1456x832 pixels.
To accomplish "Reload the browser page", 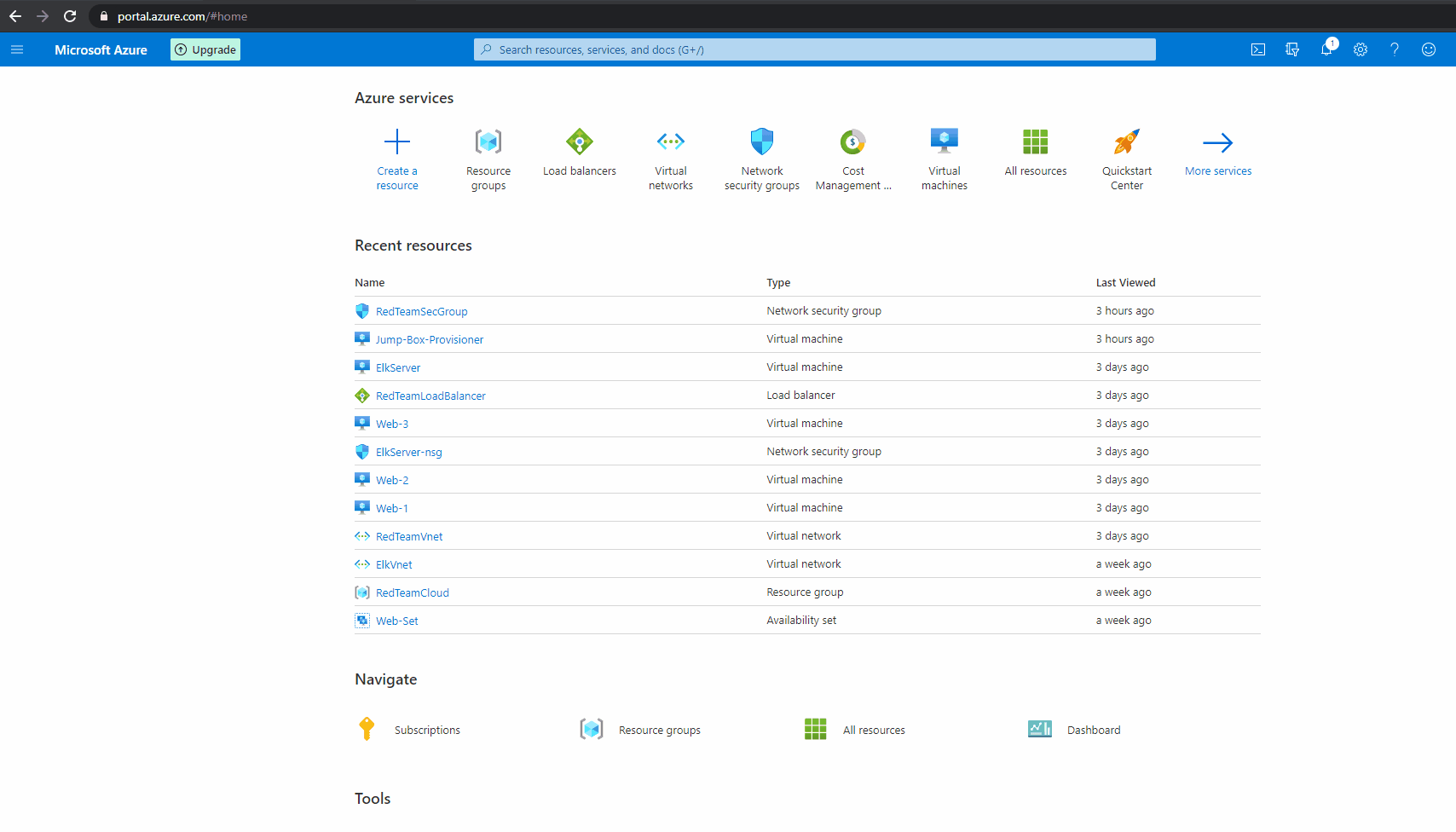I will point(70,16).
